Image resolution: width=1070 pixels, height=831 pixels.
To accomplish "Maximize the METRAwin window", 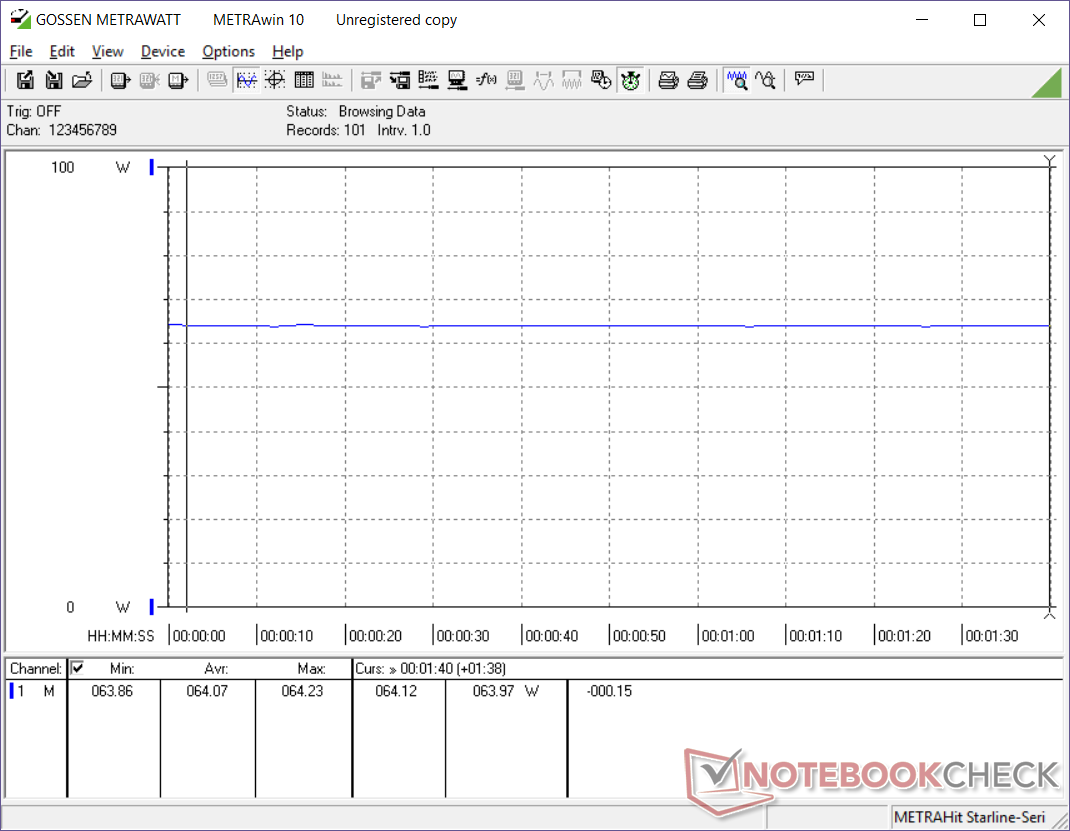I will click(980, 20).
